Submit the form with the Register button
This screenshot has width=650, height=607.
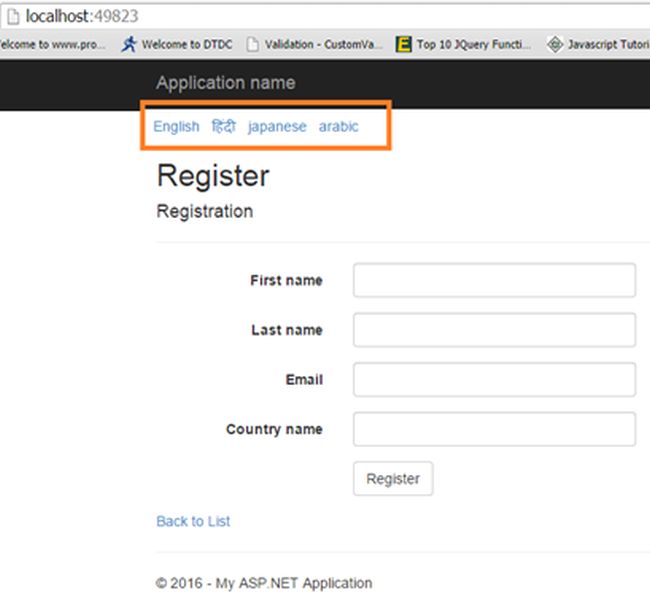393,478
